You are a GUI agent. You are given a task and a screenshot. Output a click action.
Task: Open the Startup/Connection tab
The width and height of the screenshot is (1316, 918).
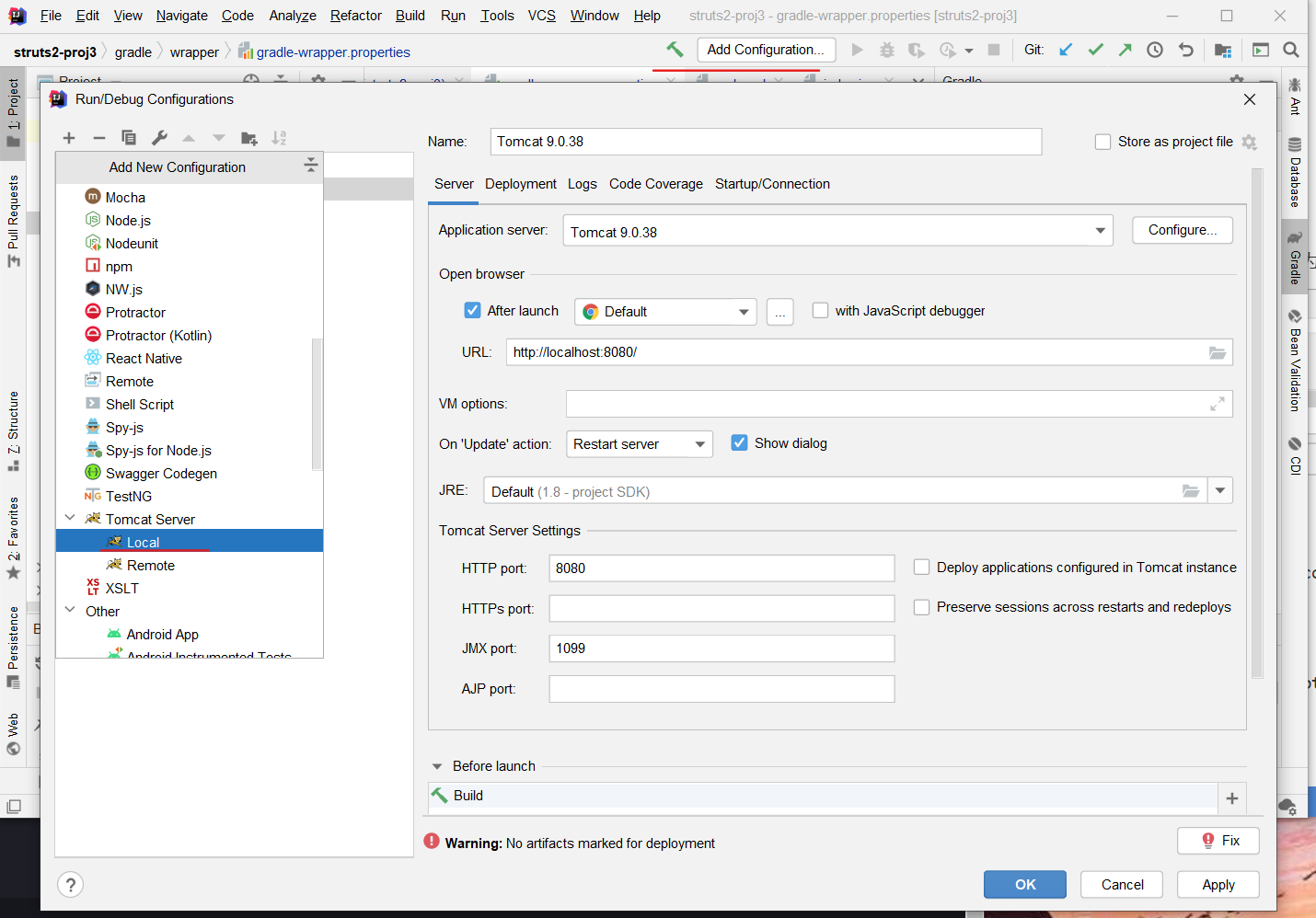tap(772, 184)
